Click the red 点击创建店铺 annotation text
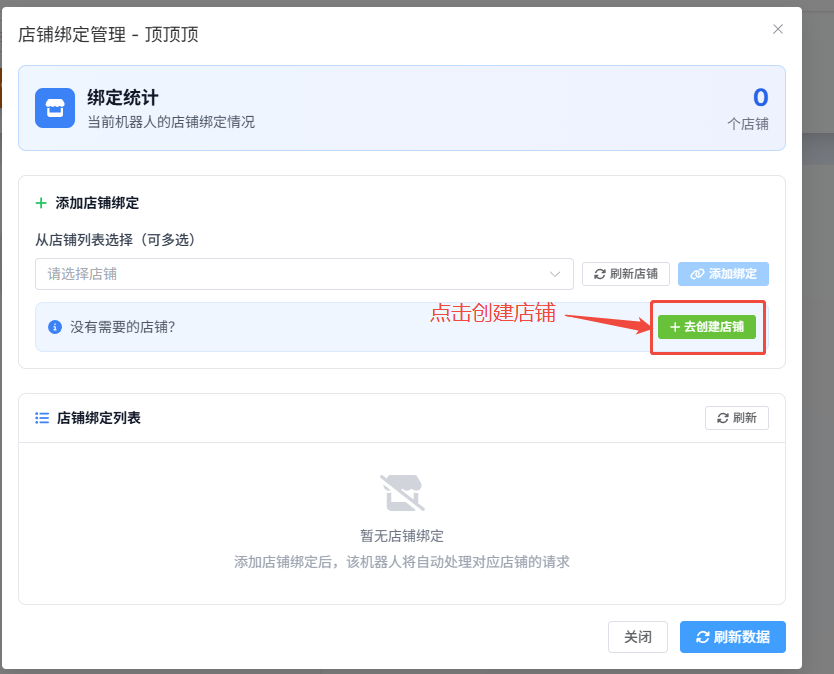Screen dimensions: 834x674 pyautogui.click(x=492, y=312)
